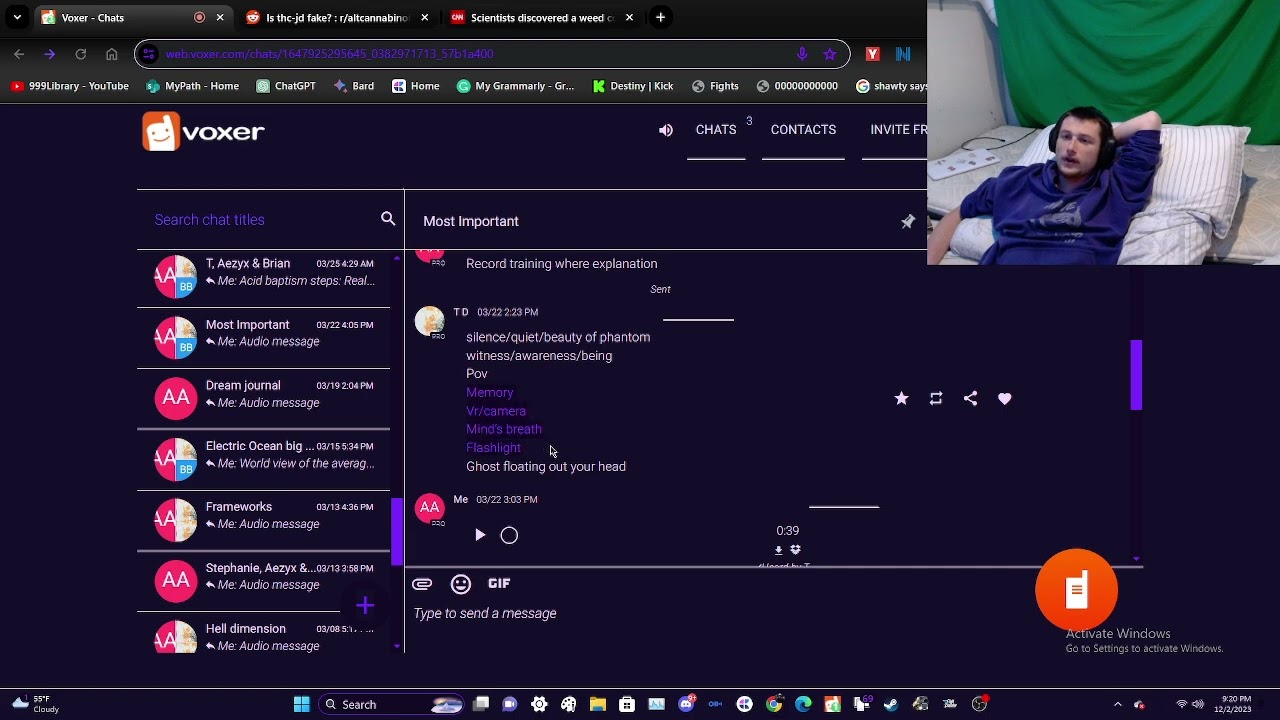The height and width of the screenshot is (720, 1280).
Task: Open a new browser tab
Action: click(x=660, y=18)
